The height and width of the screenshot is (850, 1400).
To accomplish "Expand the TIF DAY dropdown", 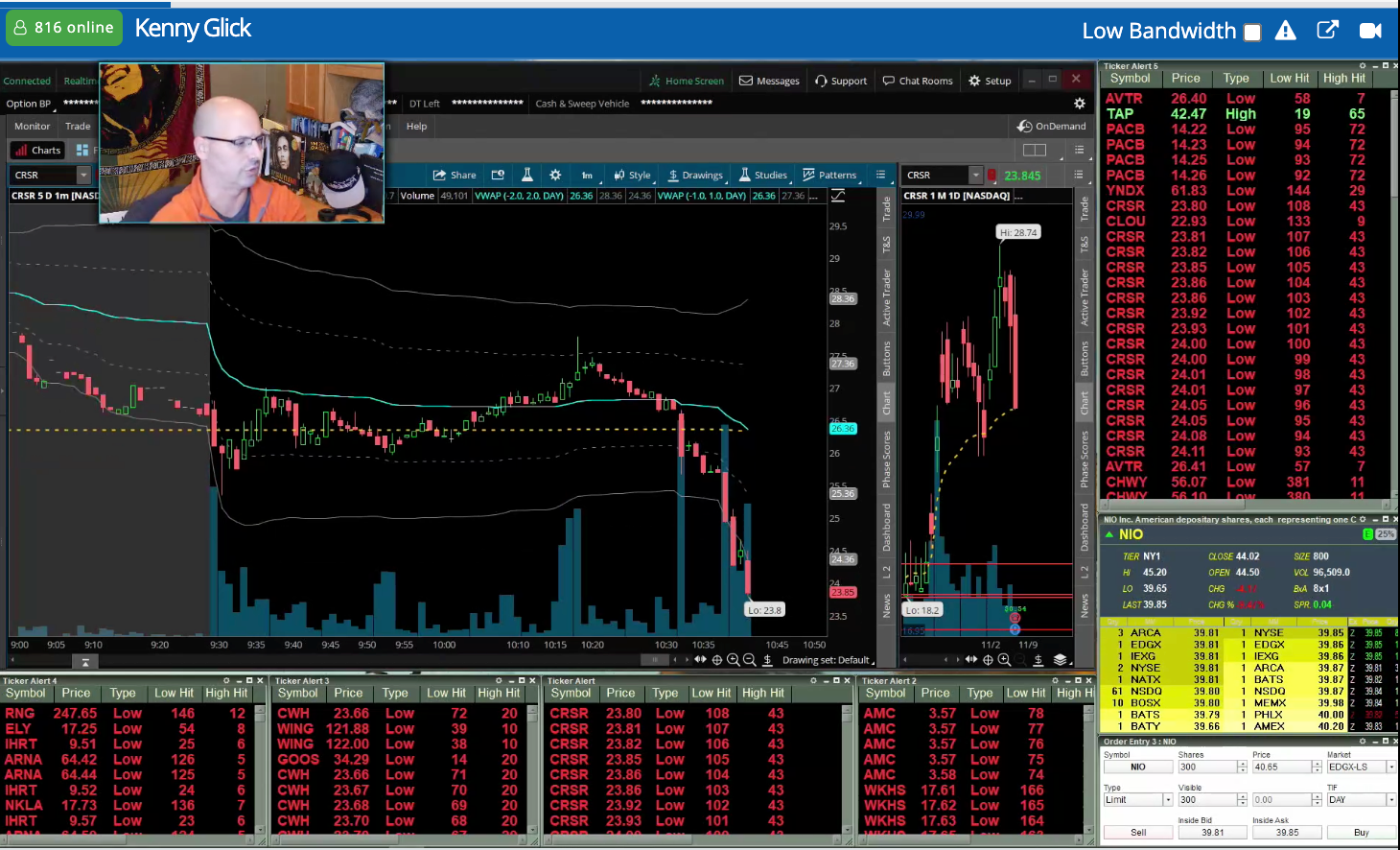I will [x=1390, y=800].
